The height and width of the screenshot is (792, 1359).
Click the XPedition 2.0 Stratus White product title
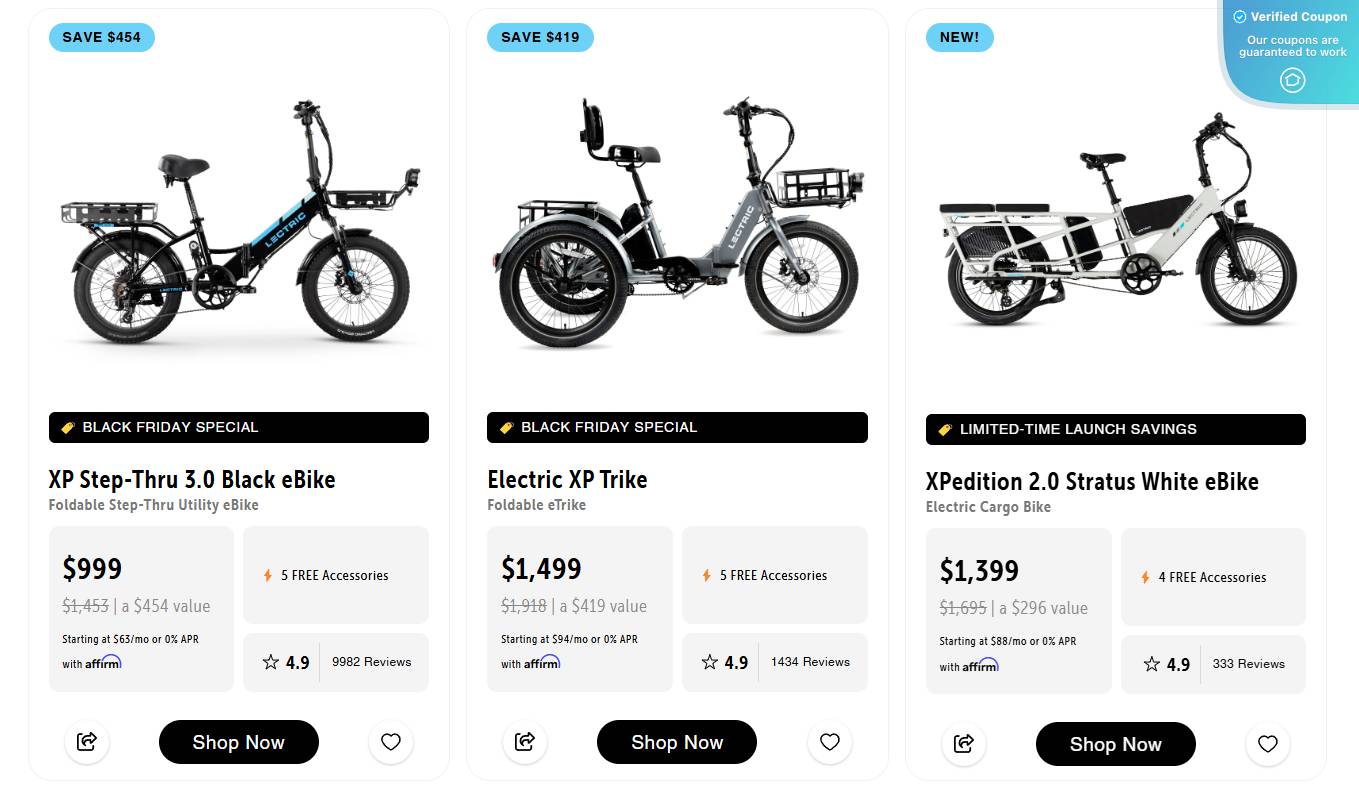(1092, 481)
